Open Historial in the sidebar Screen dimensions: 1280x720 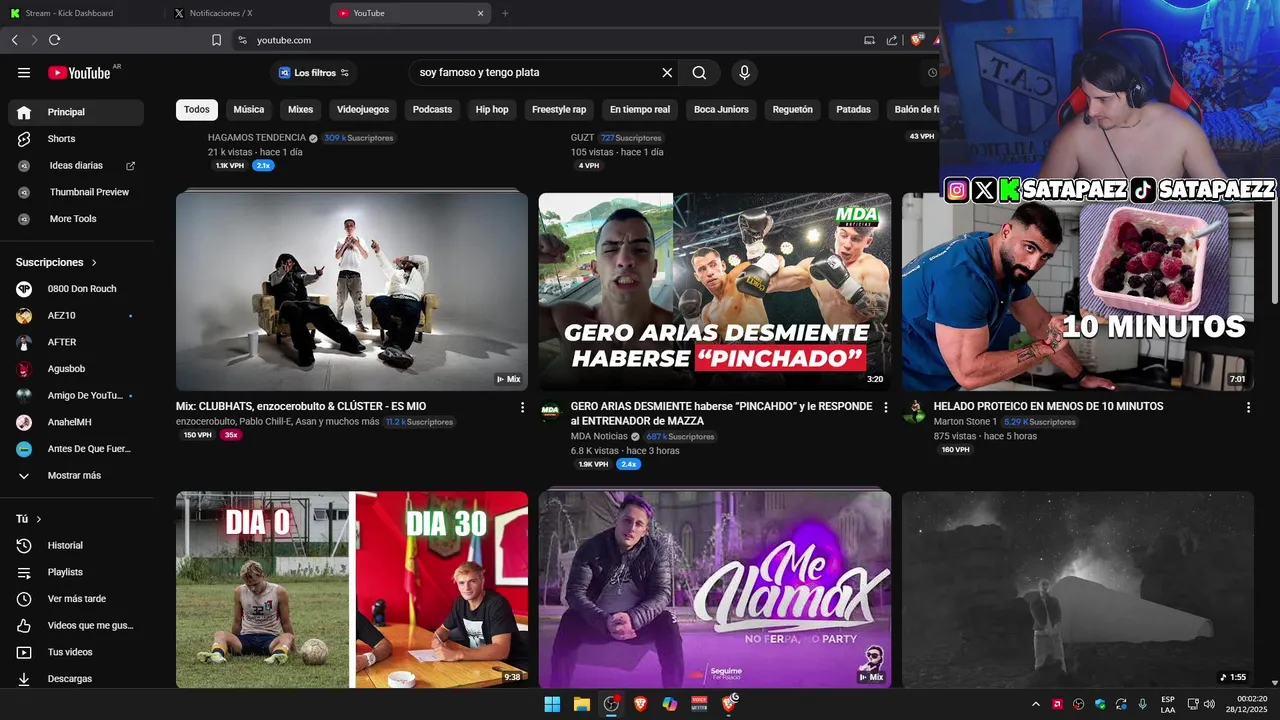pyautogui.click(x=76, y=546)
